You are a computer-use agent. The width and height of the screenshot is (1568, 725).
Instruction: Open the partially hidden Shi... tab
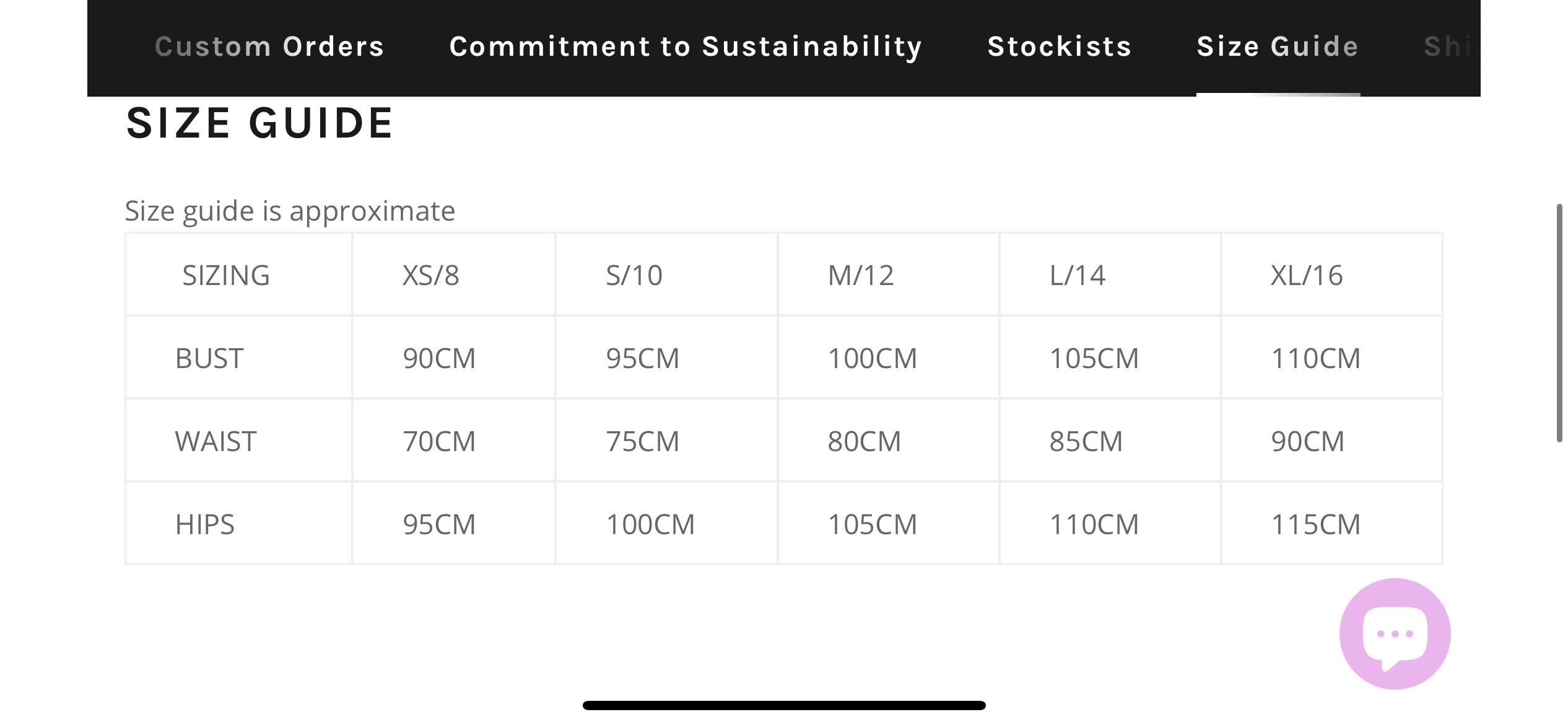[1449, 47]
